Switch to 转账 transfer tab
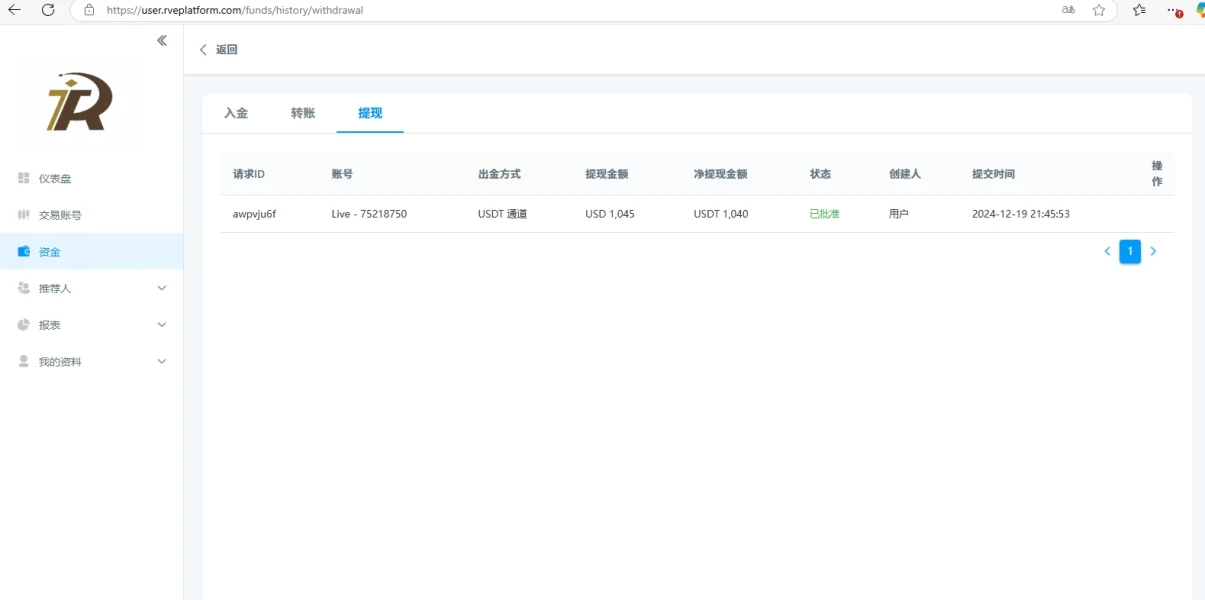The width and height of the screenshot is (1205, 600). click(303, 113)
